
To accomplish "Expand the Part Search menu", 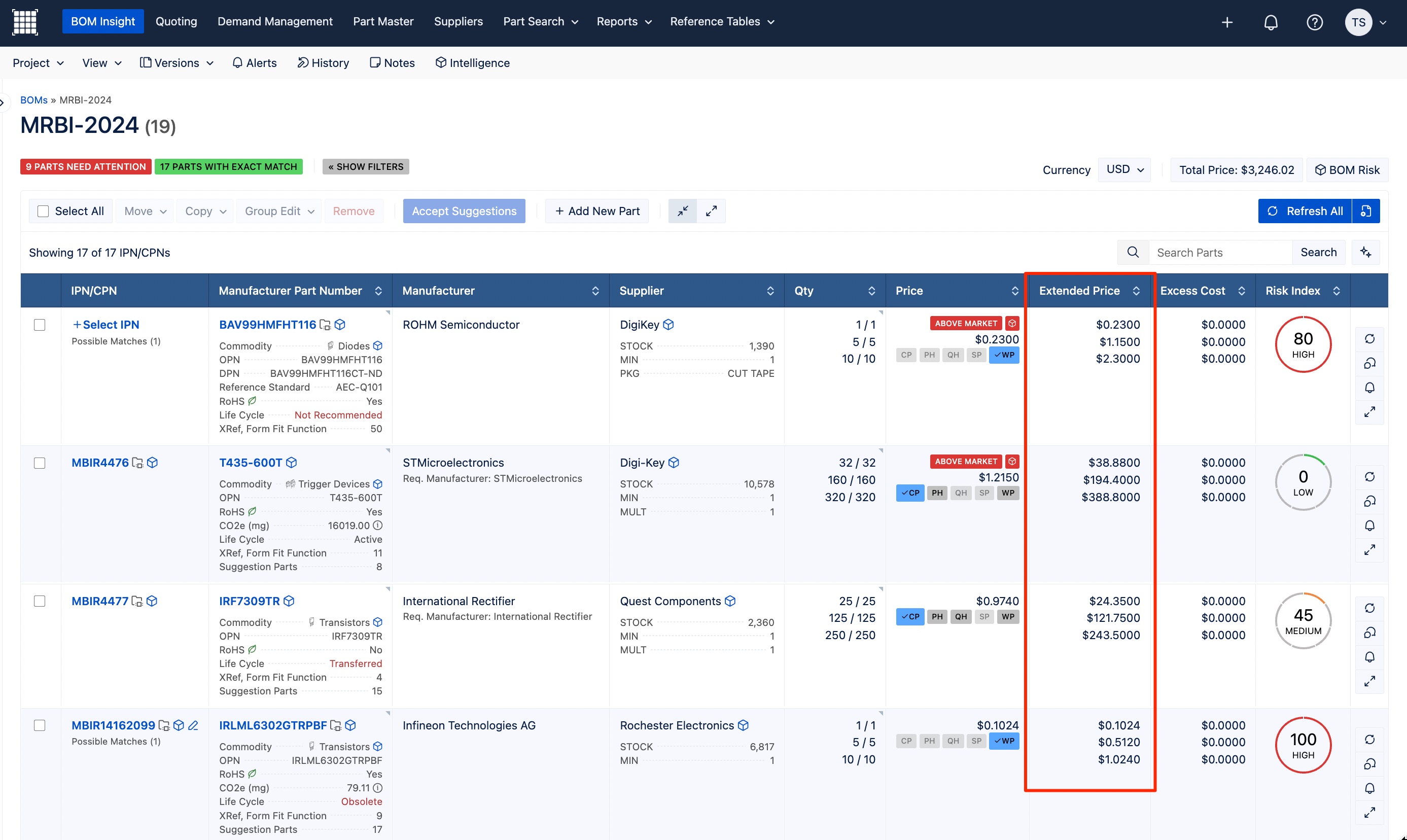I will tap(541, 21).
